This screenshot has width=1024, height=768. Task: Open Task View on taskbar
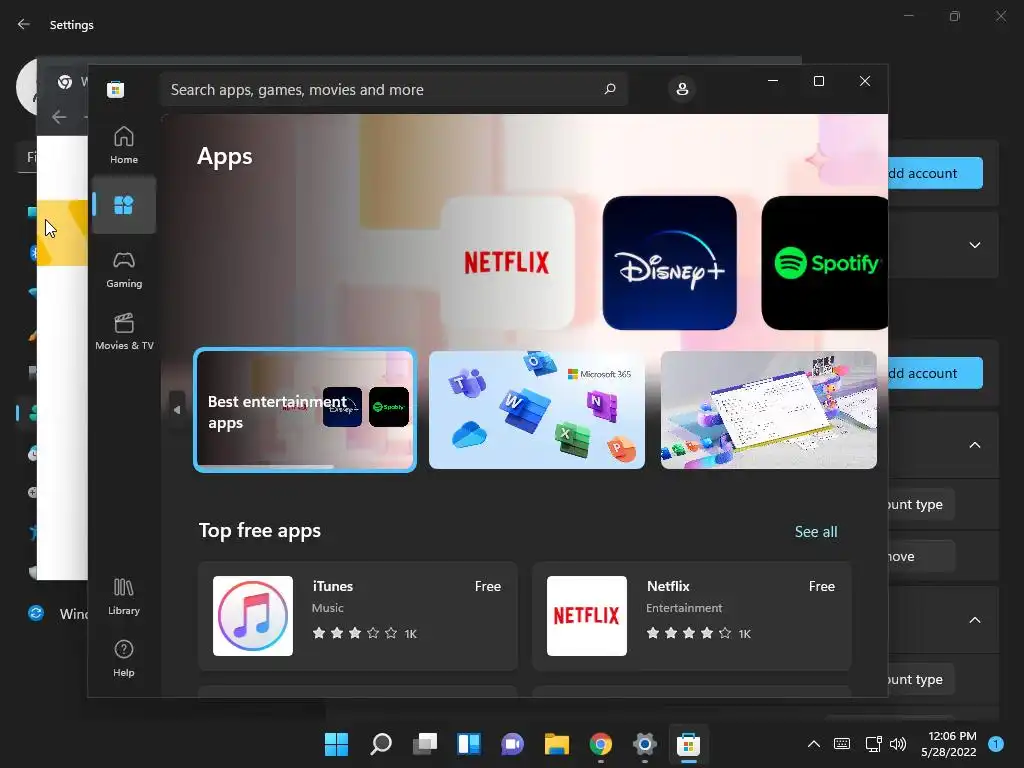[x=425, y=744]
